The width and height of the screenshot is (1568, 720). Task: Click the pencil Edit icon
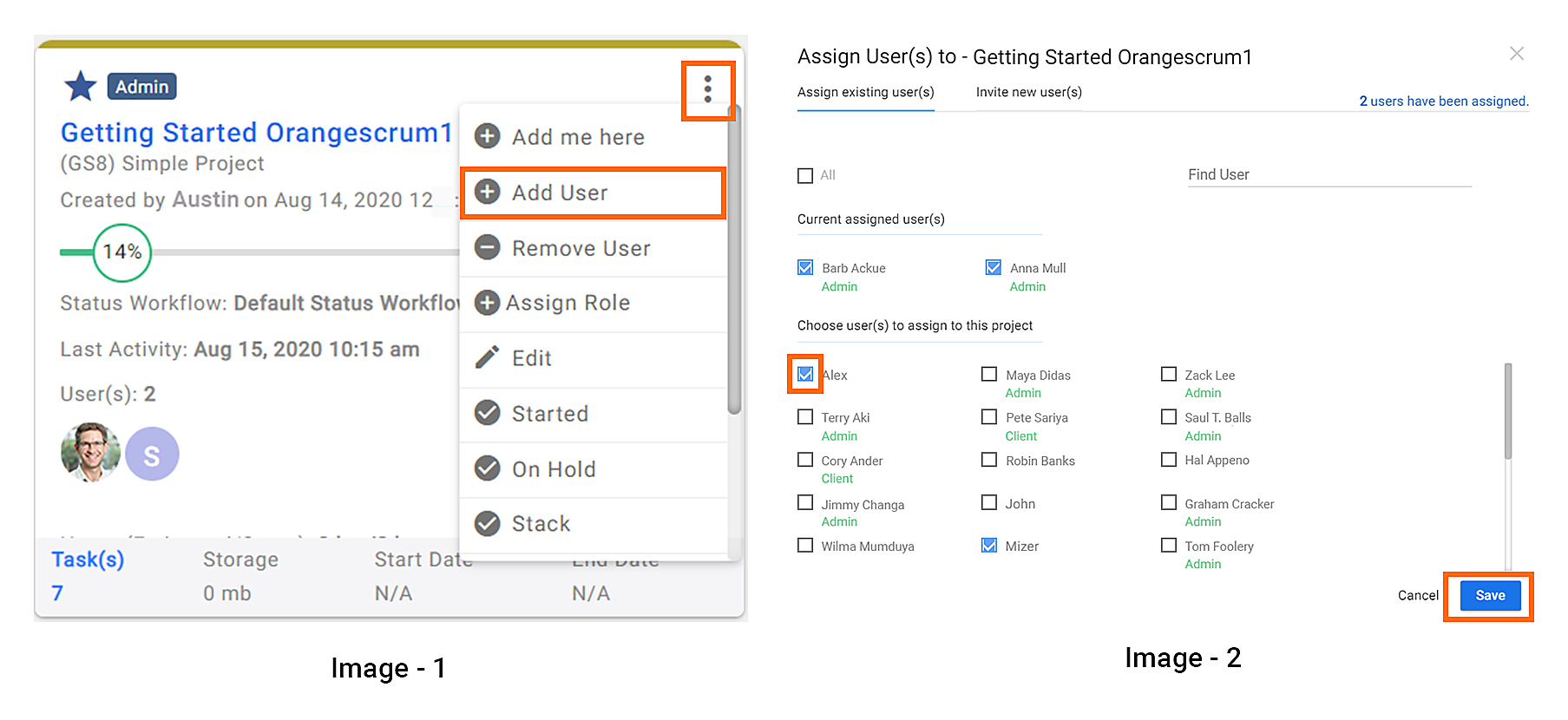tap(488, 357)
